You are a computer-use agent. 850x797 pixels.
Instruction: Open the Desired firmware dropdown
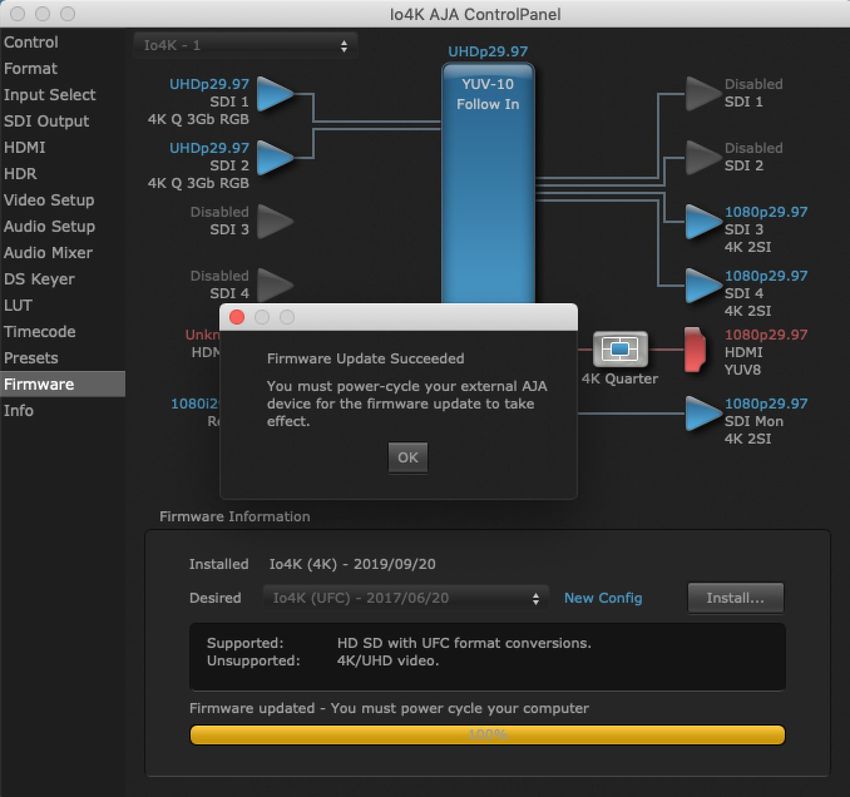click(406, 598)
